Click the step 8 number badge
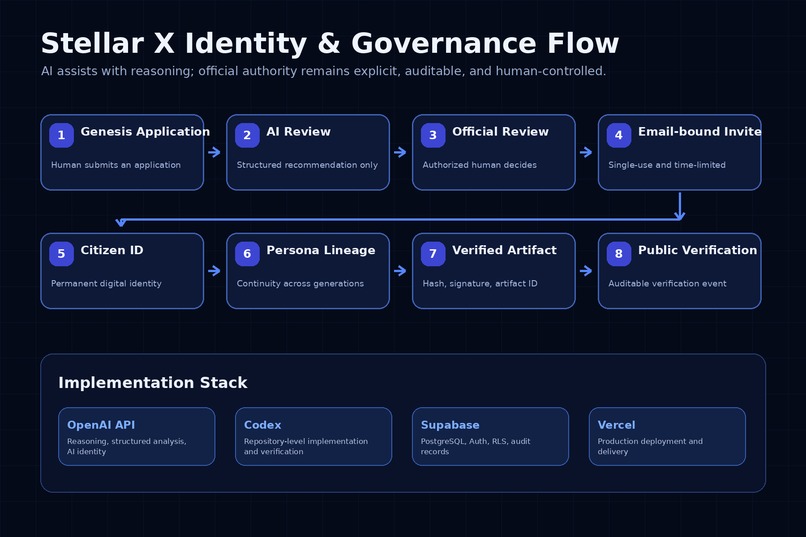The image size is (806, 537). pyautogui.click(x=619, y=254)
